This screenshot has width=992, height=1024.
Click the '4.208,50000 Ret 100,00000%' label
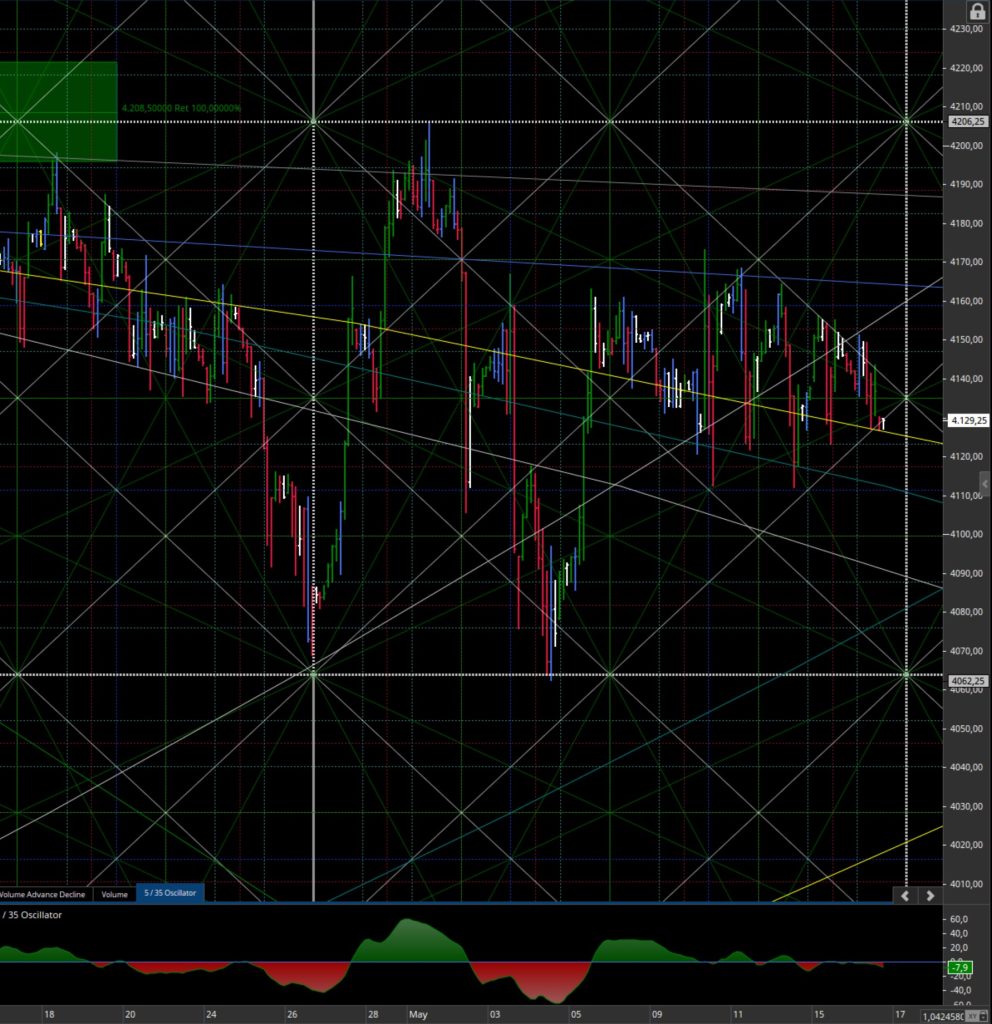181,108
